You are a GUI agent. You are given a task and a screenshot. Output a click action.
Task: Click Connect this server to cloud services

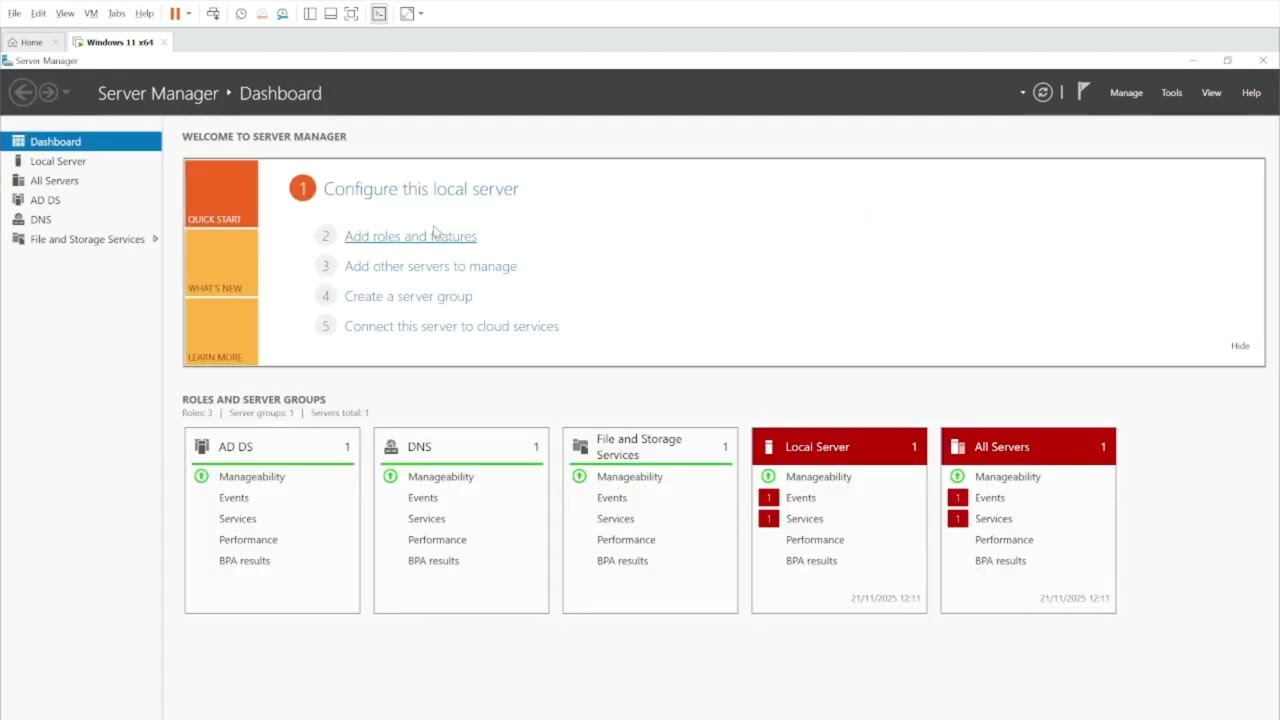coord(451,326)
